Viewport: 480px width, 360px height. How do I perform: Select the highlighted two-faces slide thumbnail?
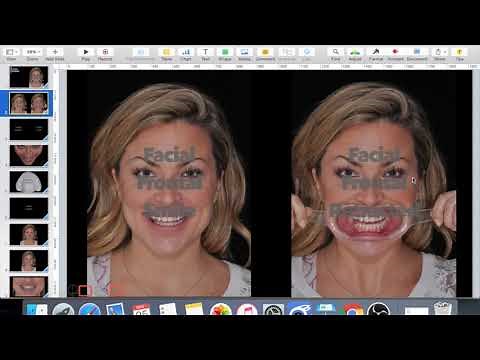click(29, 103)
